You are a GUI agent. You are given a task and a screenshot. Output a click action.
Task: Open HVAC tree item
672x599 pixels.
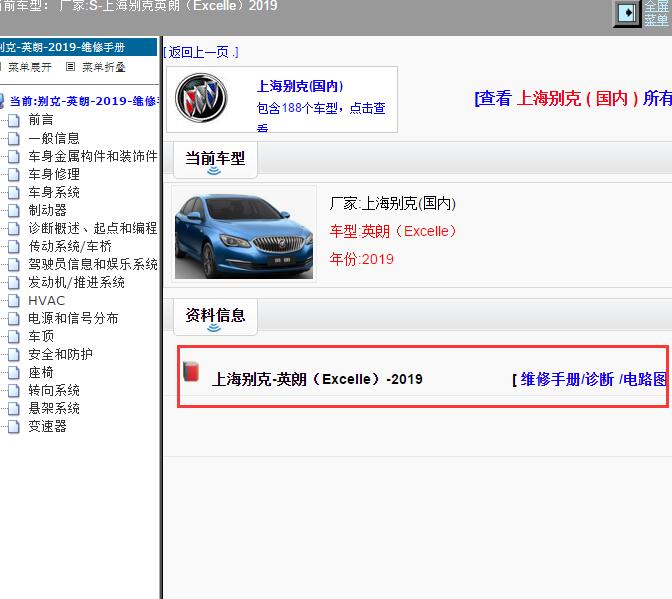46,301
